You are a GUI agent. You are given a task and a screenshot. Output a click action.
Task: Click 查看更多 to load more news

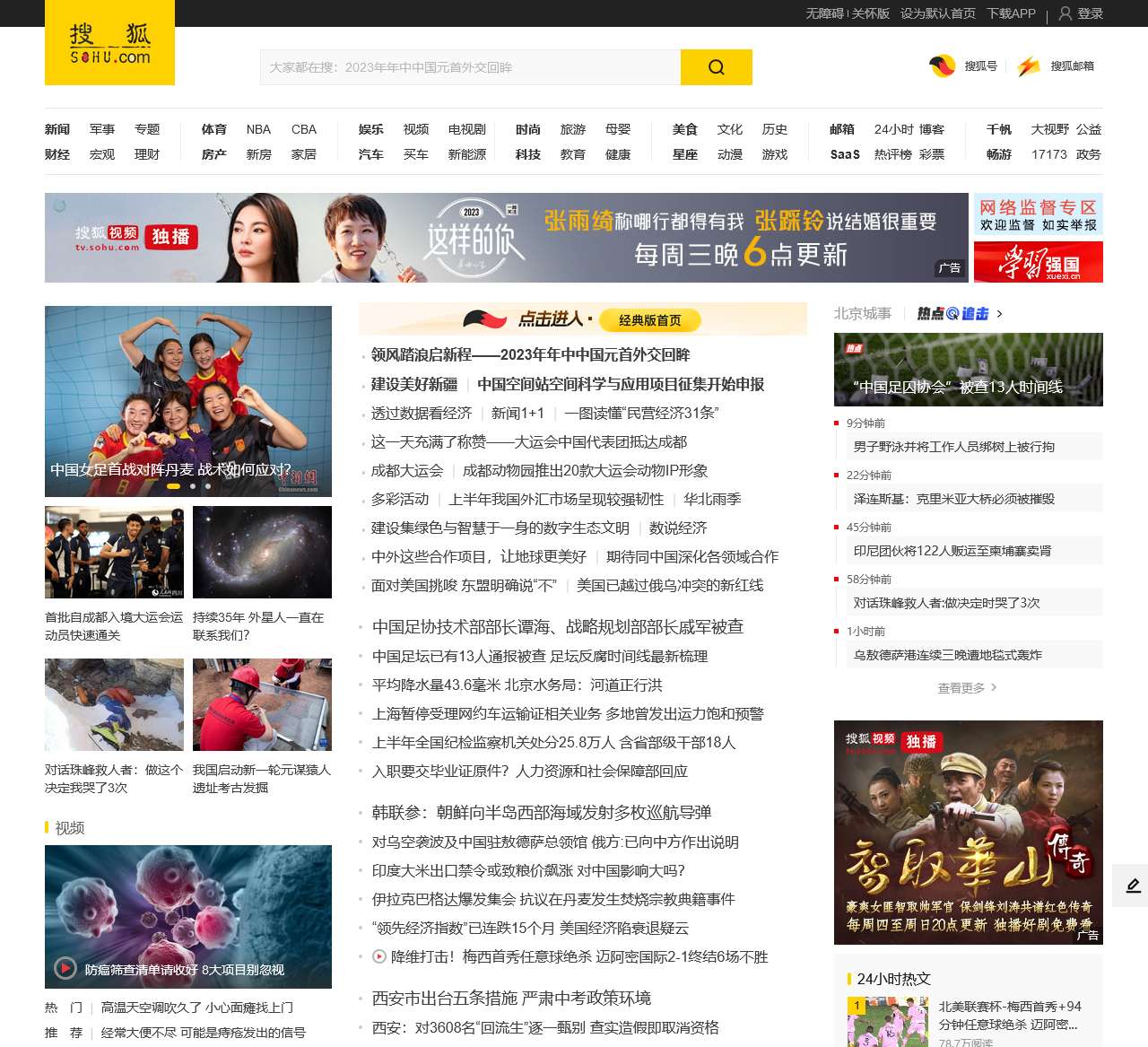(960, 689)
